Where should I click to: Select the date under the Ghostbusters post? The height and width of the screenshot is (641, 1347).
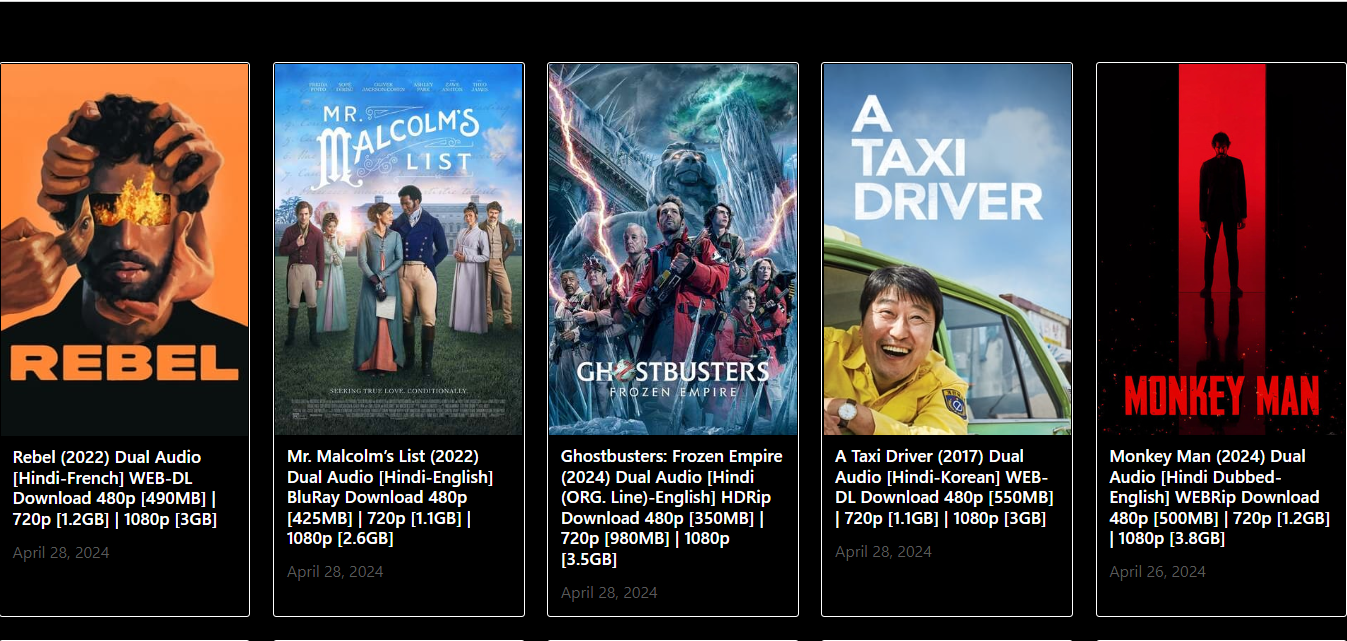click(609, 593)
